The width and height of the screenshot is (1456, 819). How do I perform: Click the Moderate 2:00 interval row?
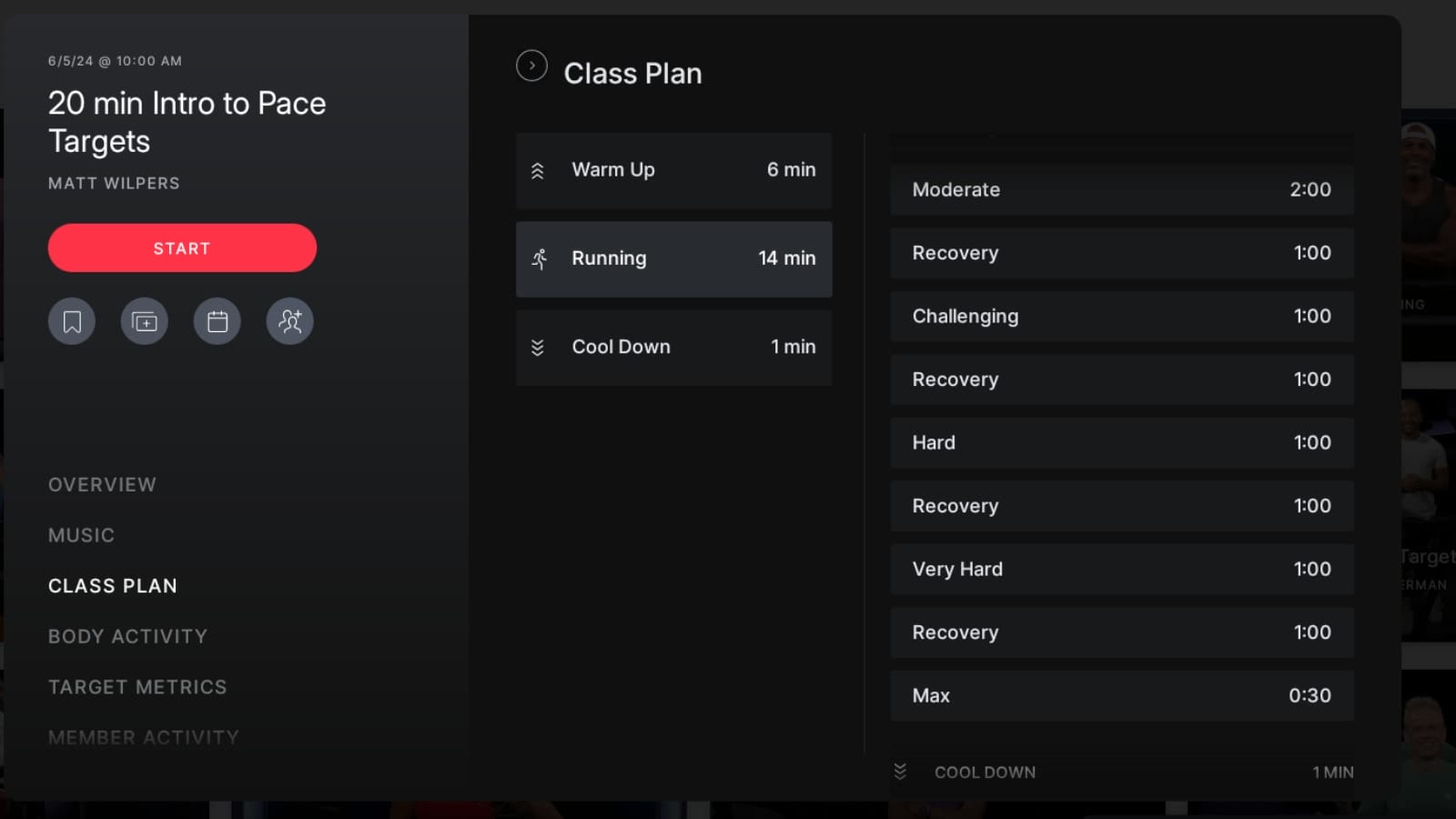tap(1121, 189)
